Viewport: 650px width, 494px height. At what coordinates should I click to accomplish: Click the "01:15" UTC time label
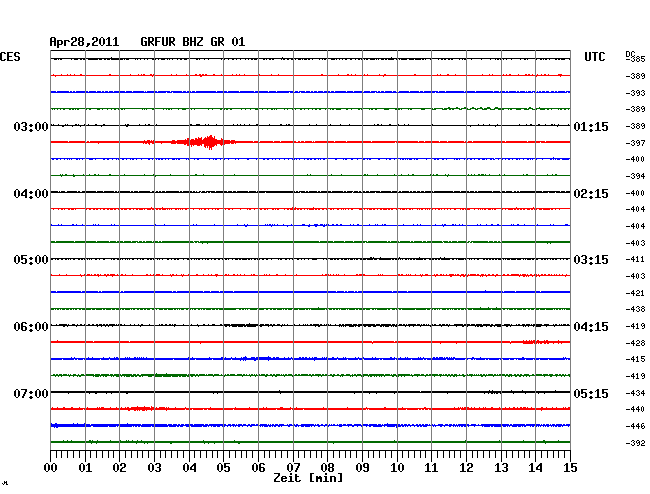pos(591,126)
